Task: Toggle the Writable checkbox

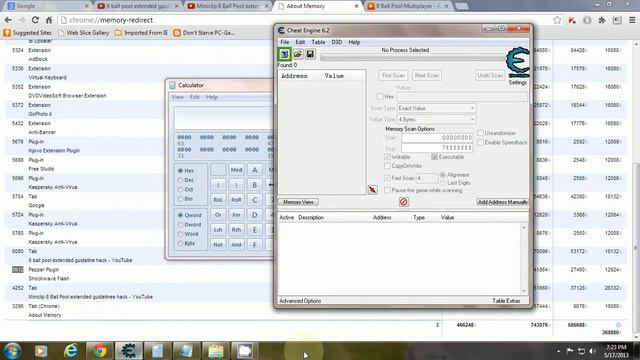Action: click(387, 157)
